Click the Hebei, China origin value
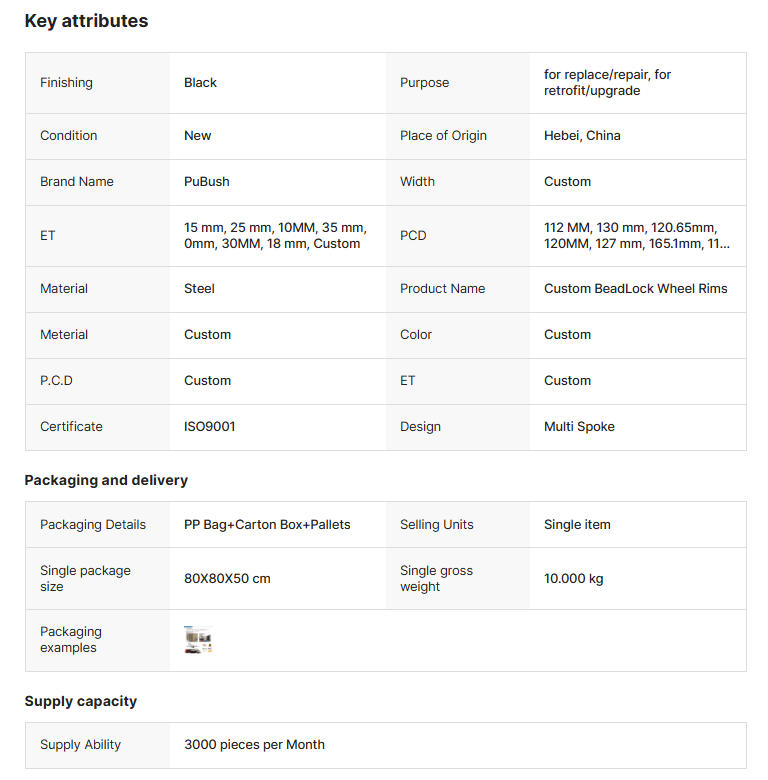This screenshot has height=780, width=768. tap(582, 136)
